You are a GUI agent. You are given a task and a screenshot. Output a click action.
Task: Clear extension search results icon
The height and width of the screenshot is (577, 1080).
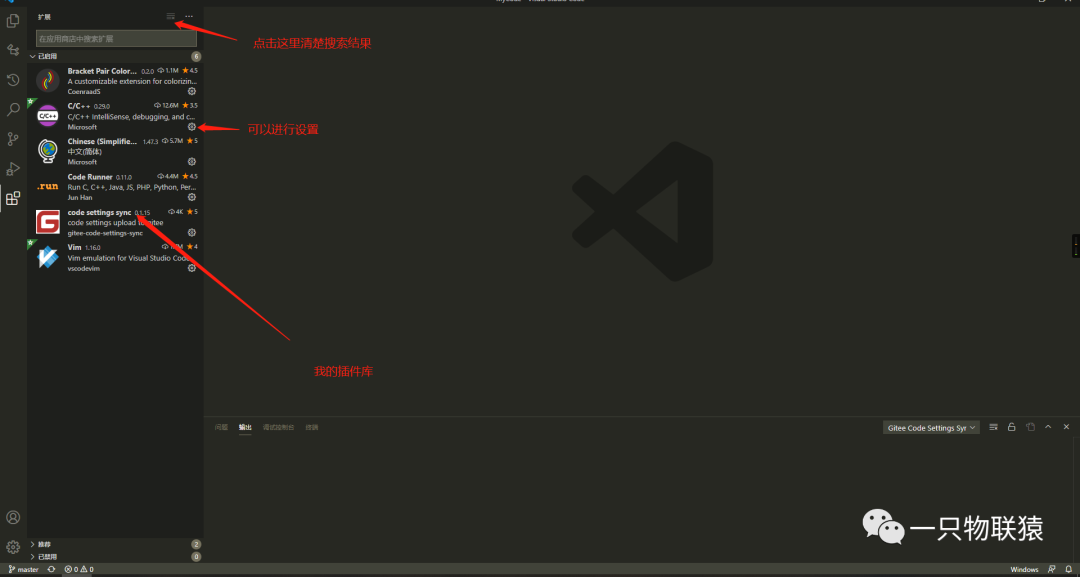pyautogui.click(x=171, y=17)
